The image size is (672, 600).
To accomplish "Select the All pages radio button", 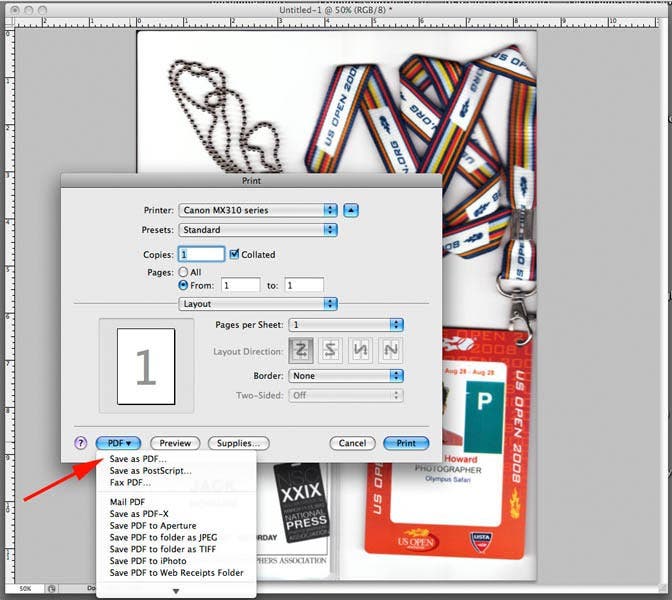I will tap(183, 271).
